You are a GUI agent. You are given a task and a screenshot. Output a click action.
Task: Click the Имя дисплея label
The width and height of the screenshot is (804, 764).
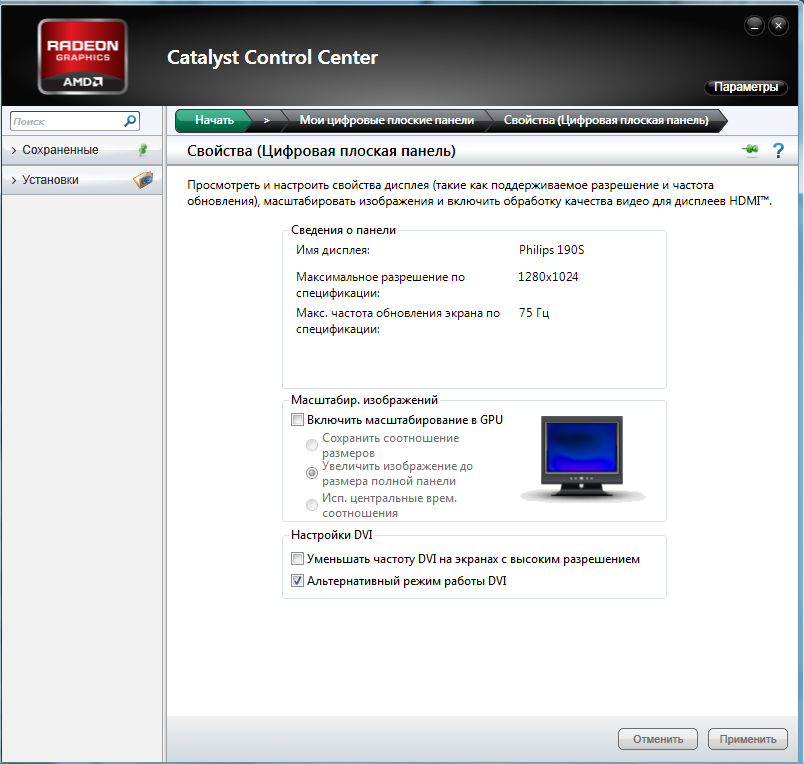[333, 250]
